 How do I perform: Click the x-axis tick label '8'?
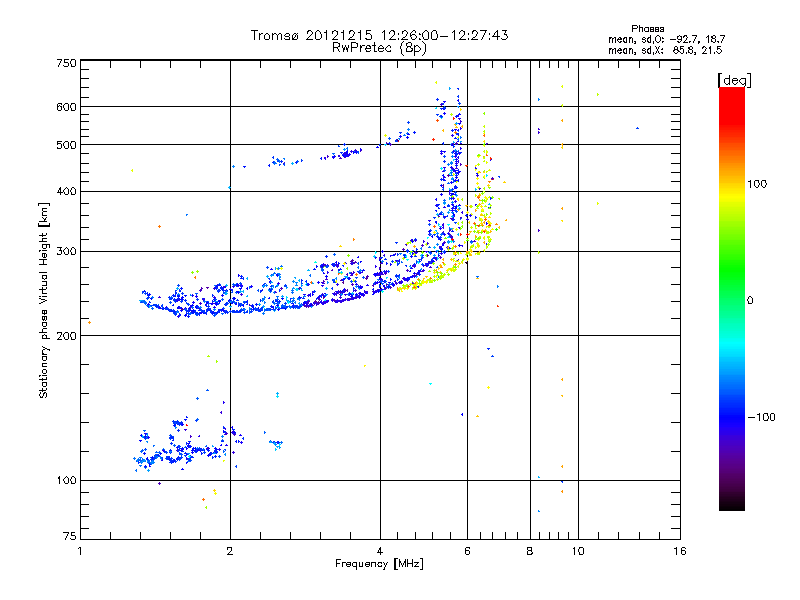[x=530, y=551]
